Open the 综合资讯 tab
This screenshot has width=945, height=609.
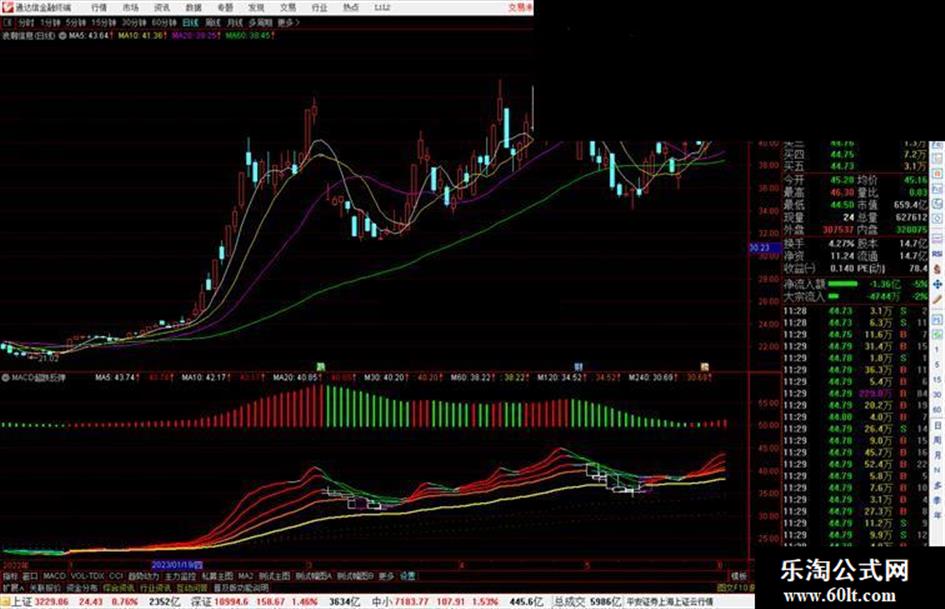tap(119, 587)
